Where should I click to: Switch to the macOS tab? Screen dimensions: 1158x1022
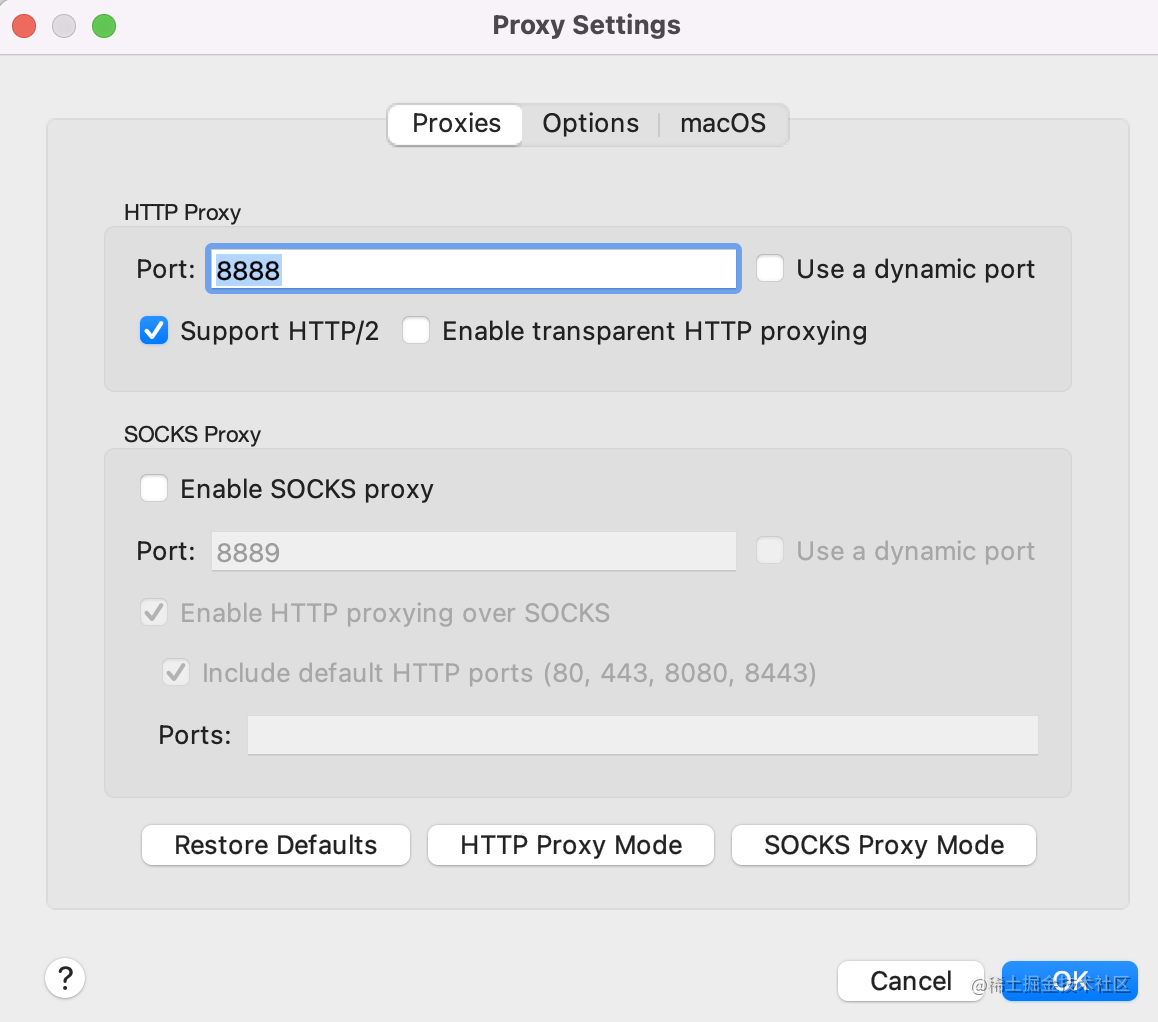(x=723, y=124)
